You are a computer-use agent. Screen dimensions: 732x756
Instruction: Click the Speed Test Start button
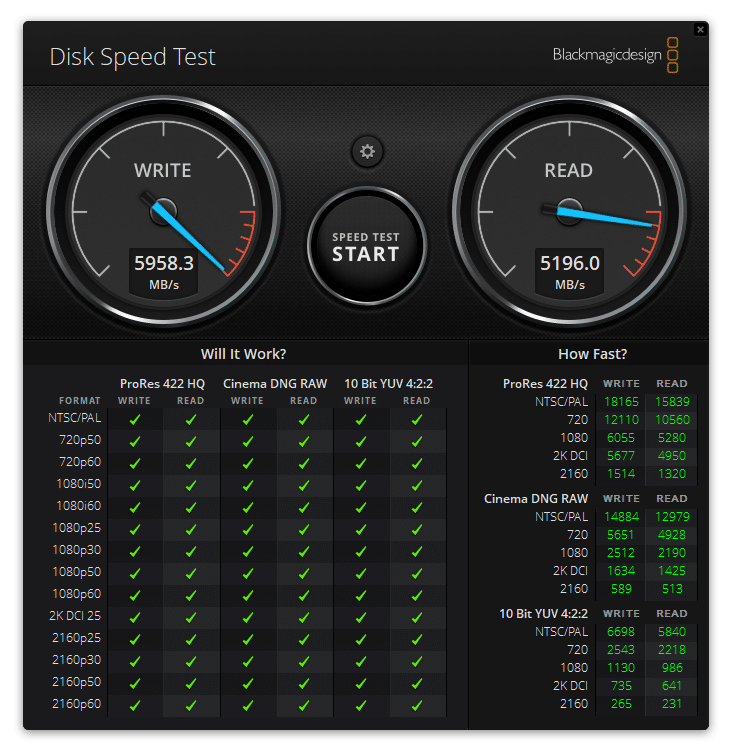pyautogui.click(x=366, y=246)
